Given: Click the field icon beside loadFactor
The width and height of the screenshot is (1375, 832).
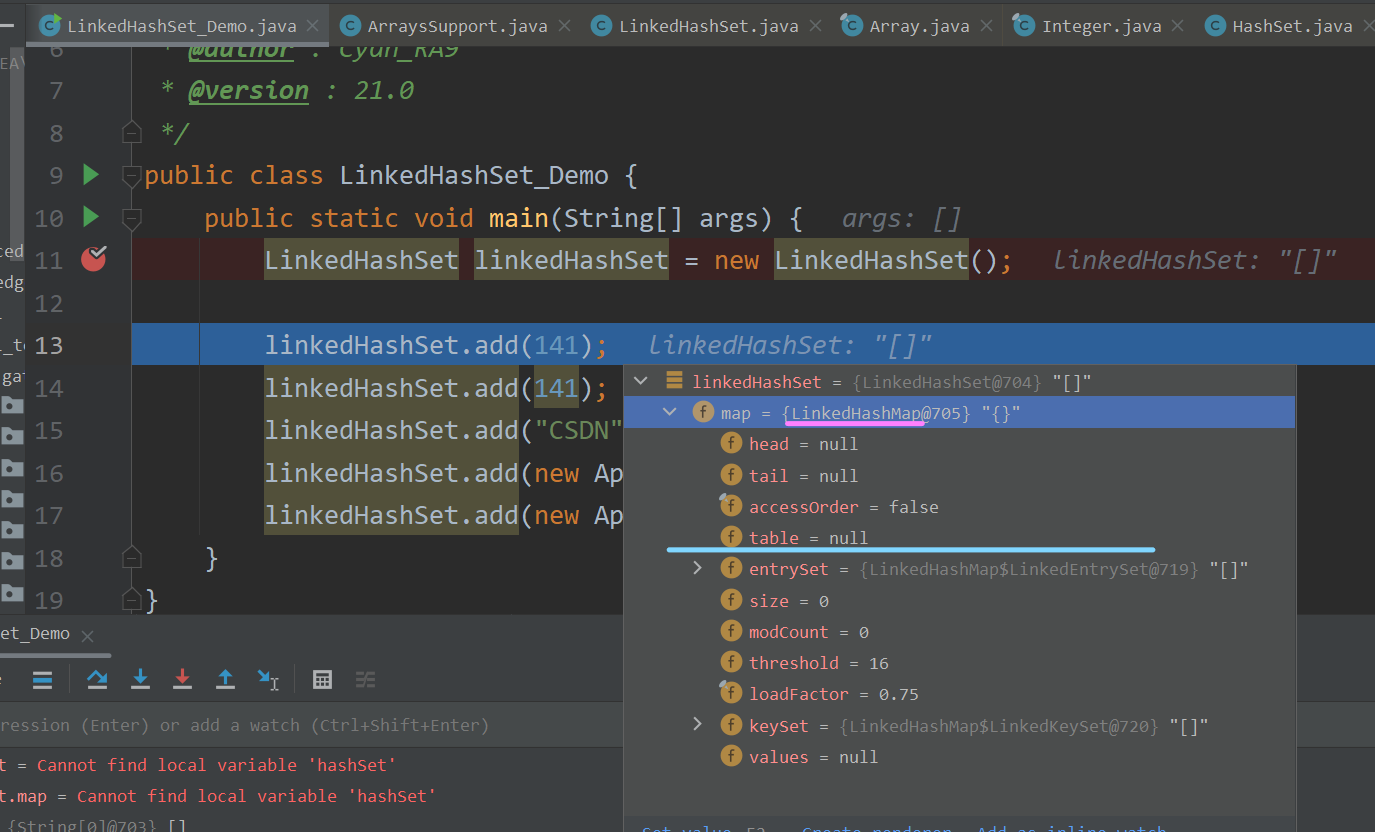Looking at the screenshot, I should click(731, 693).
